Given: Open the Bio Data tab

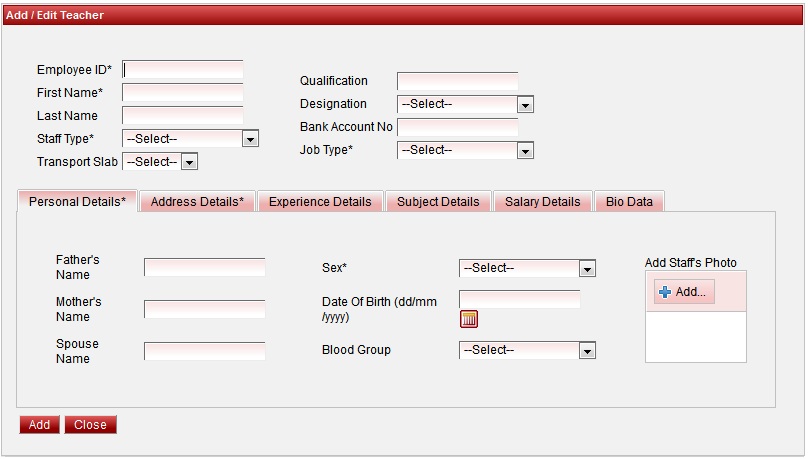Looking at the screenshot, I should coord(629,202).
